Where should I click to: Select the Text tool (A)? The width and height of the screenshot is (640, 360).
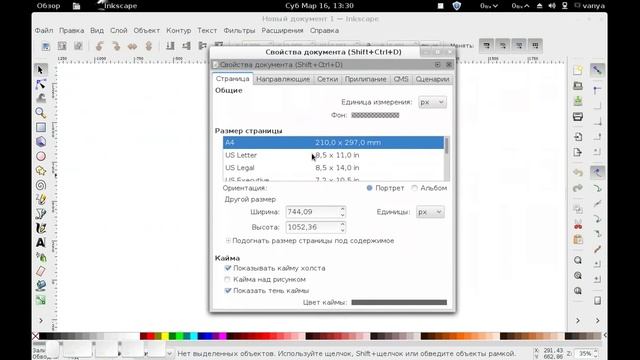point(40,242)
